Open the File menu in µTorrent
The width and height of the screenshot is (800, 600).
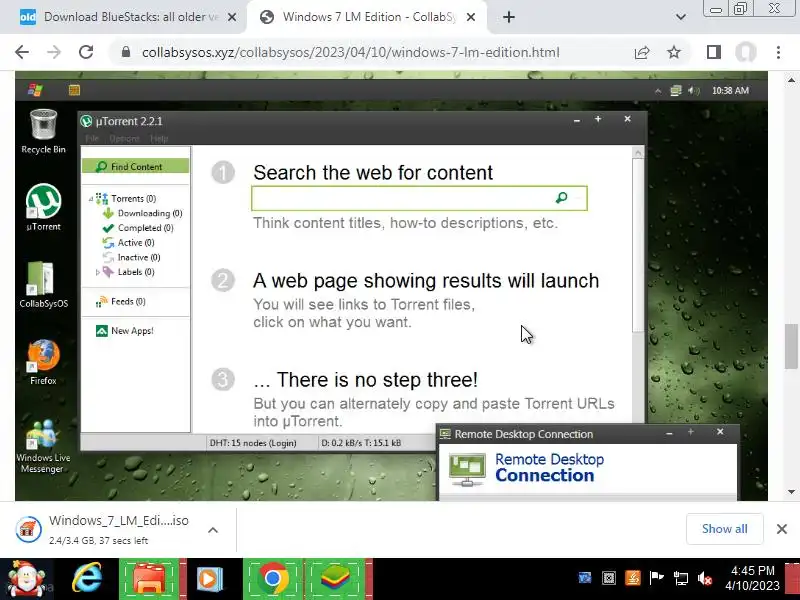point(92,138)
